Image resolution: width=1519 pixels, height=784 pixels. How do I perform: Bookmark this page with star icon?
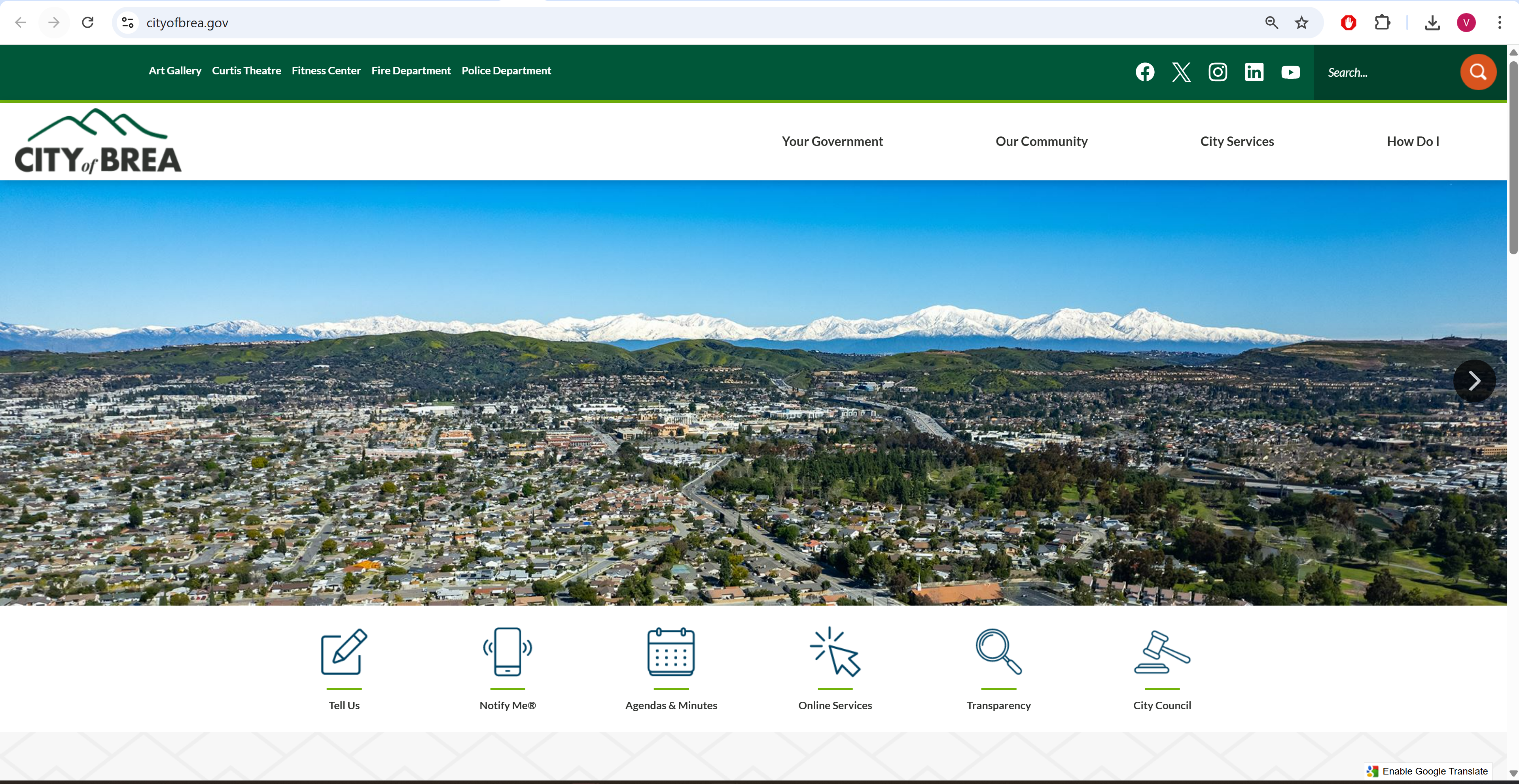click(1301, 23)
